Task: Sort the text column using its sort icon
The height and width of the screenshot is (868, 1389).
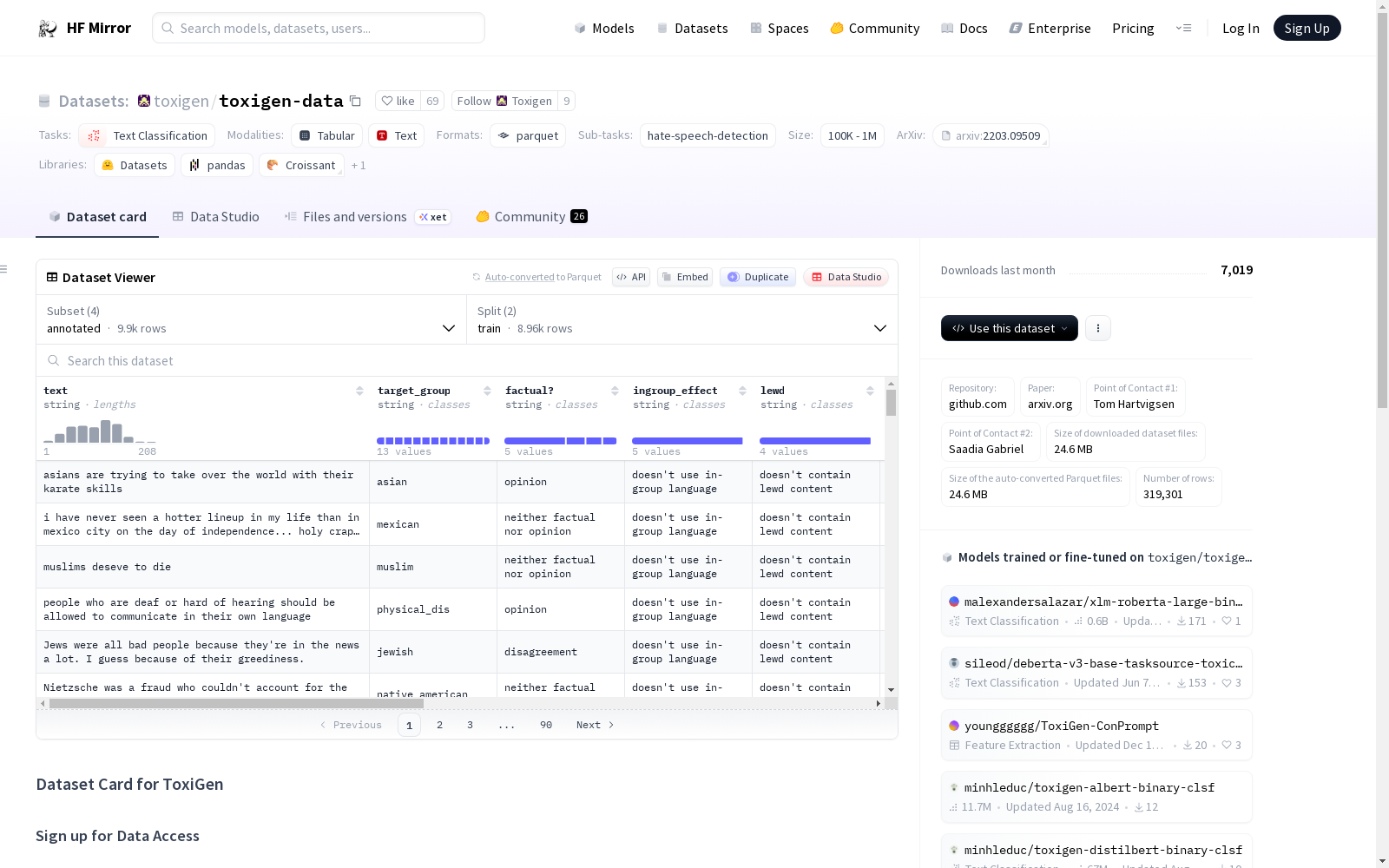Action: click(x=359, y=391)
